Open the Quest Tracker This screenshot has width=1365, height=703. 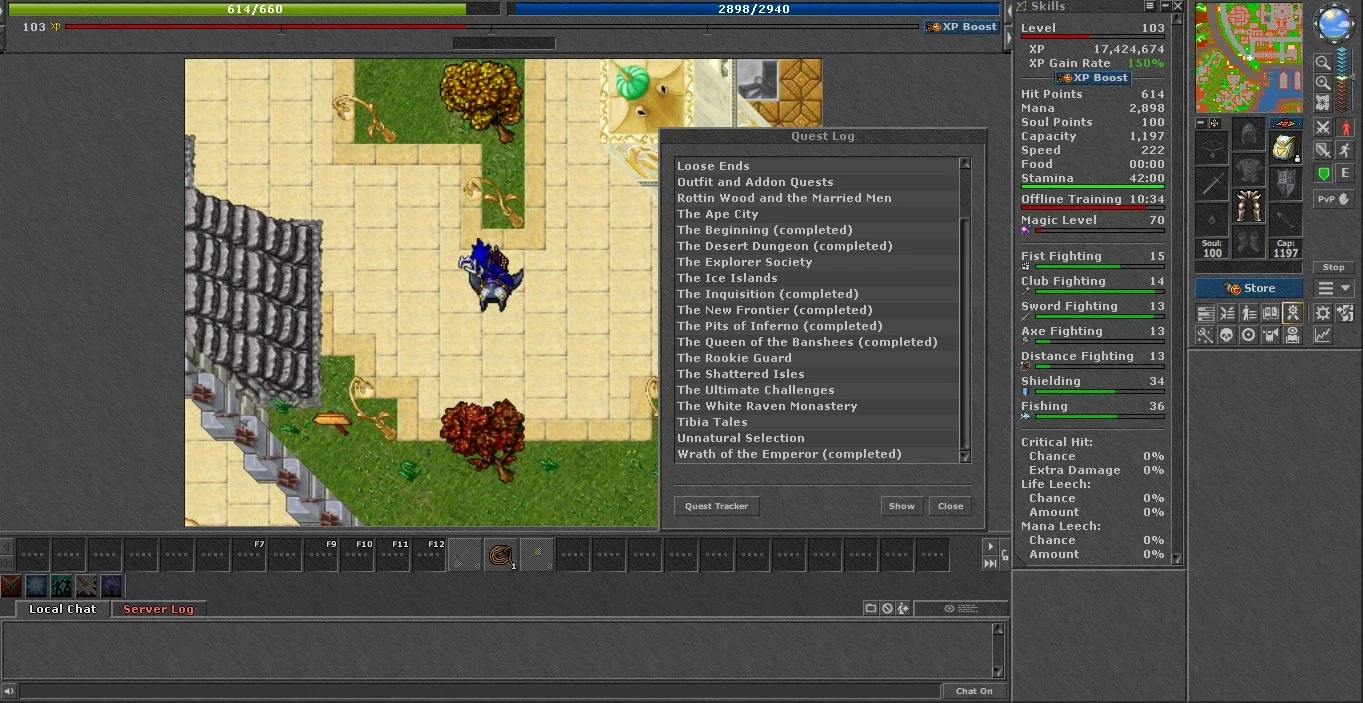[x=717, y=506]
